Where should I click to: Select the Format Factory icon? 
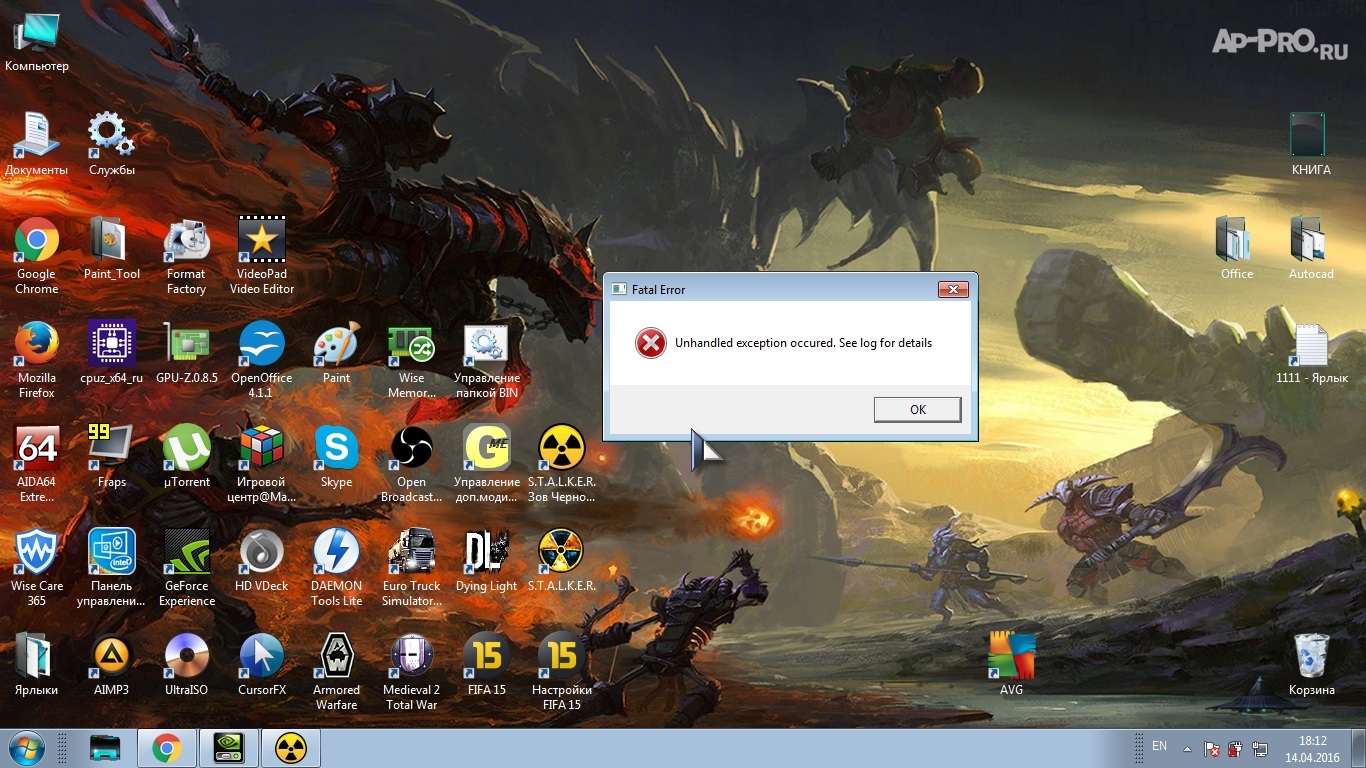click(x=187, y=257)
